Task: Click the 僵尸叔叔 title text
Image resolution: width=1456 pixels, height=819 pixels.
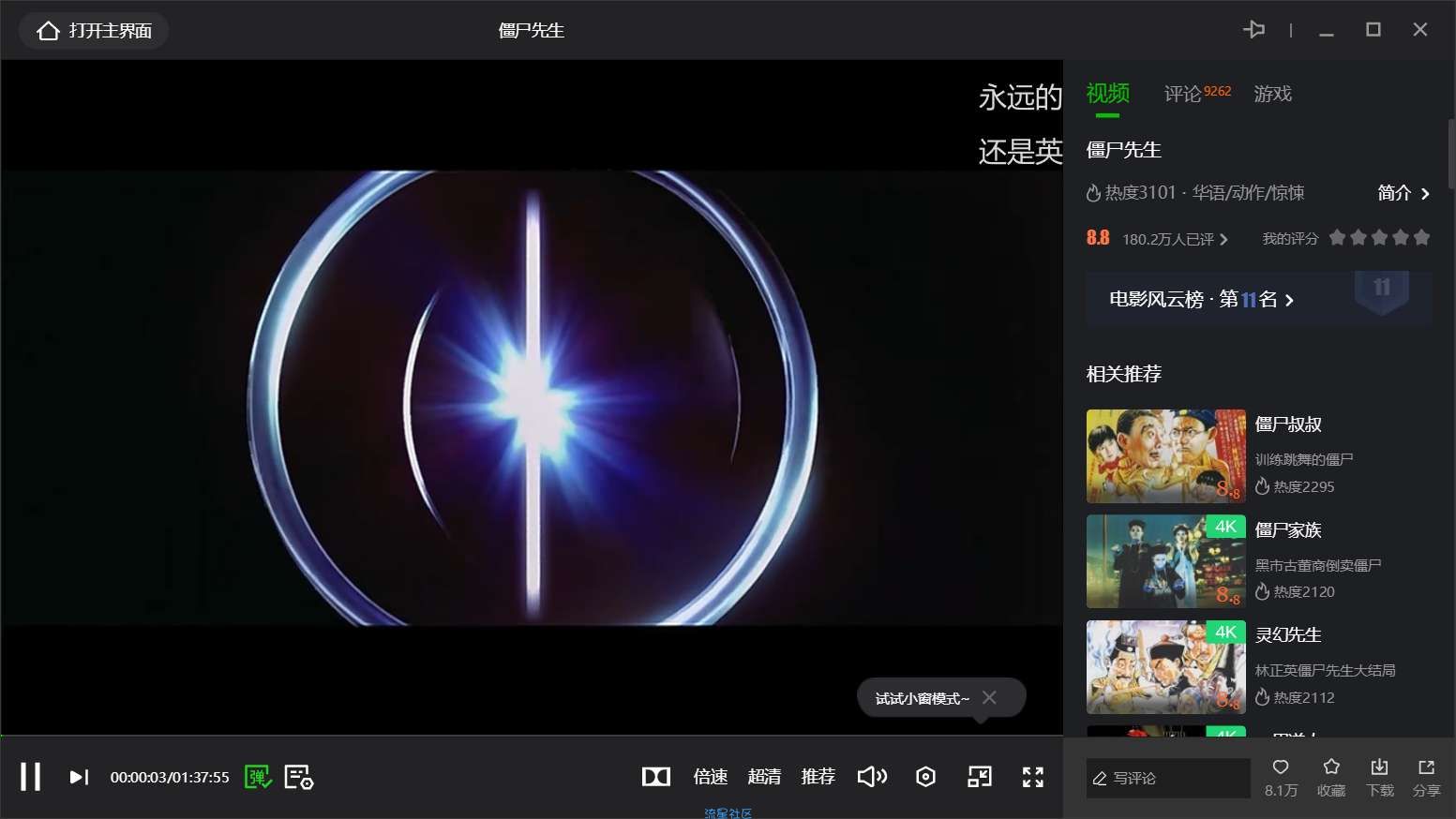Action: 1288,424
